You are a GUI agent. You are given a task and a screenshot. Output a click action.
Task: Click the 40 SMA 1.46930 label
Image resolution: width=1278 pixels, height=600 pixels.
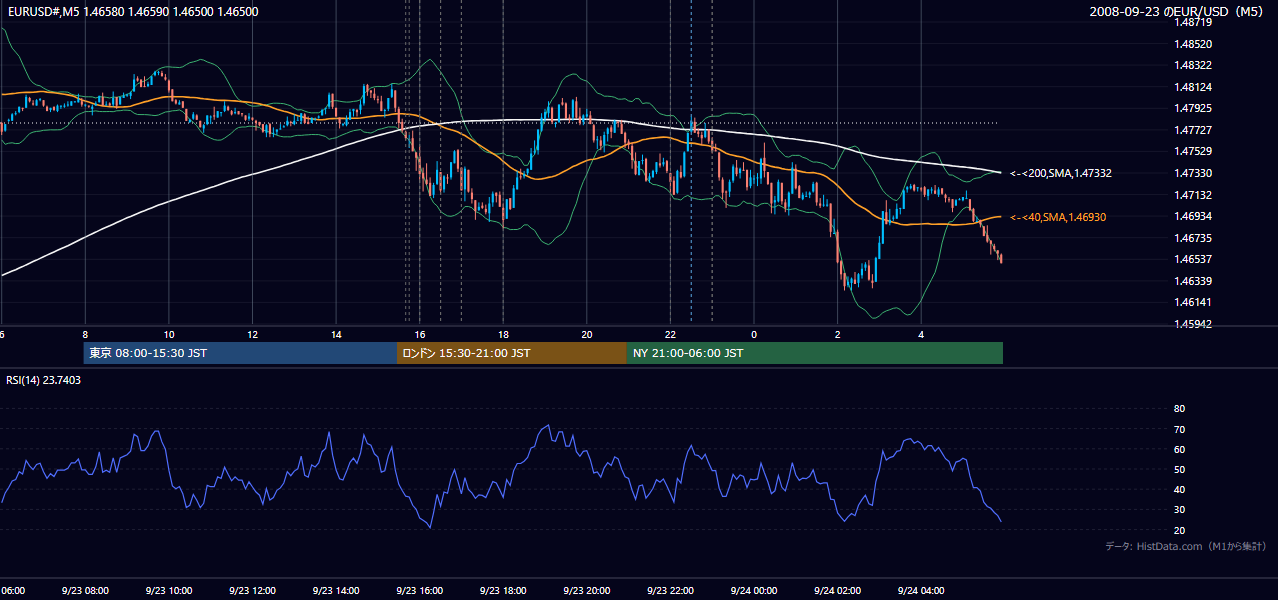[x=1058, y=217]
